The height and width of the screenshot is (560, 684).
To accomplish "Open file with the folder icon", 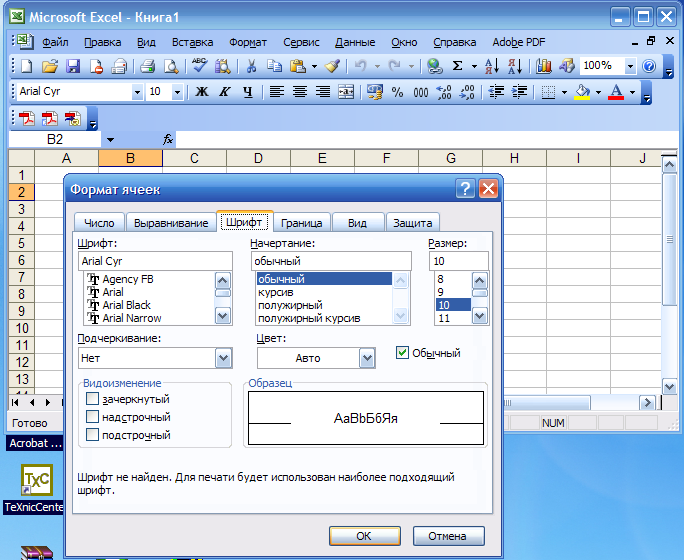I will coord(50,66).
